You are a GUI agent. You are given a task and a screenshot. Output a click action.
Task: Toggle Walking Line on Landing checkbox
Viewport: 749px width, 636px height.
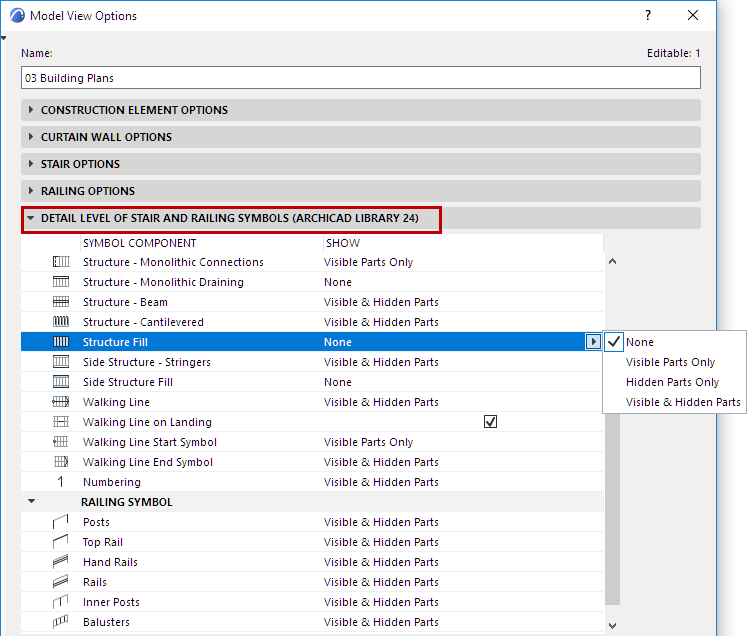491,422
